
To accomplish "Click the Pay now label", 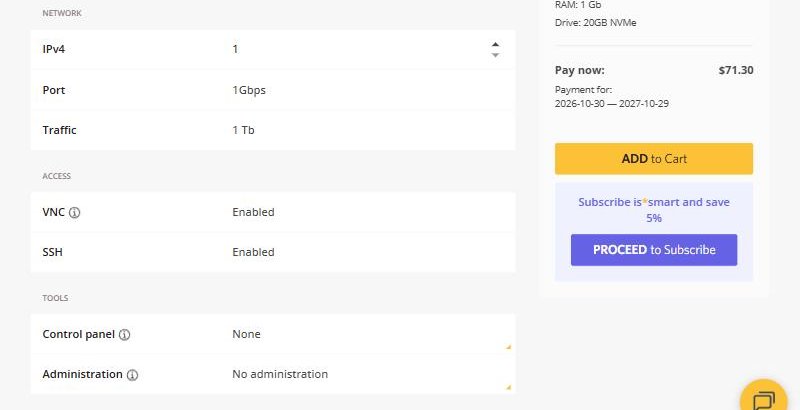I will 580,70.
